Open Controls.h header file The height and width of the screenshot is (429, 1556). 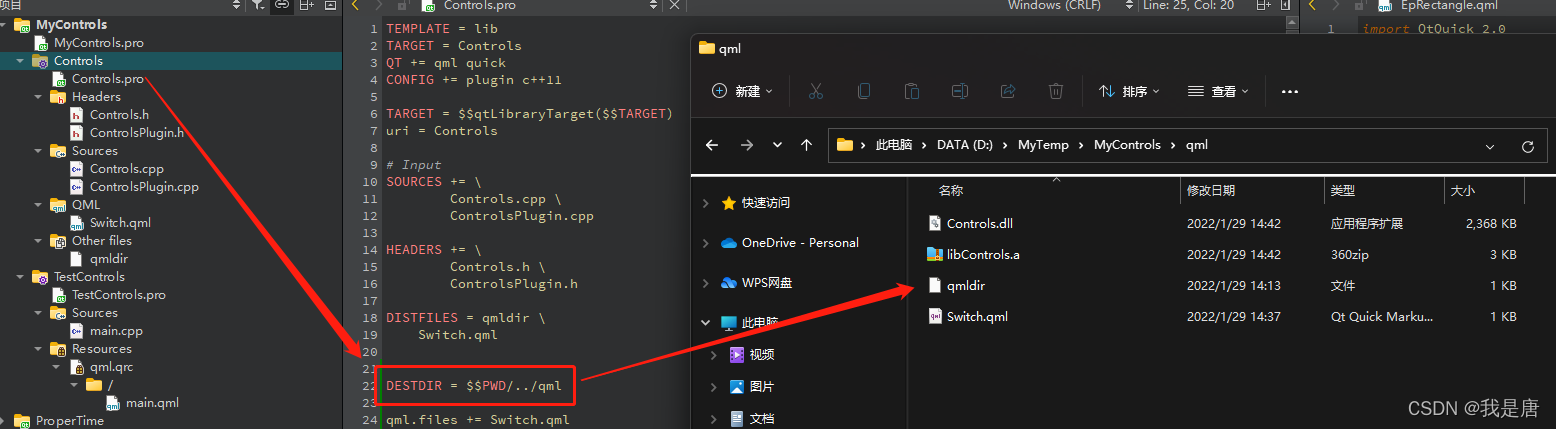(119, 115)
